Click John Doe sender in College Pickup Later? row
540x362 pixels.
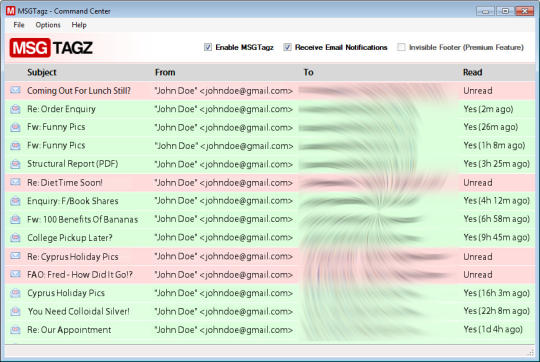click(224, 237)
